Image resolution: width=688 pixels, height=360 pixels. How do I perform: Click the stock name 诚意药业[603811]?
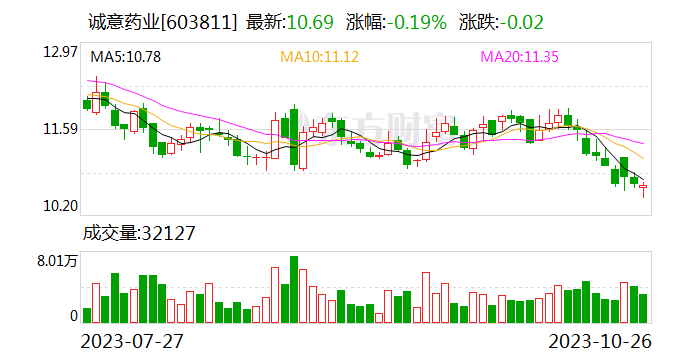click(x=163, y=22)
